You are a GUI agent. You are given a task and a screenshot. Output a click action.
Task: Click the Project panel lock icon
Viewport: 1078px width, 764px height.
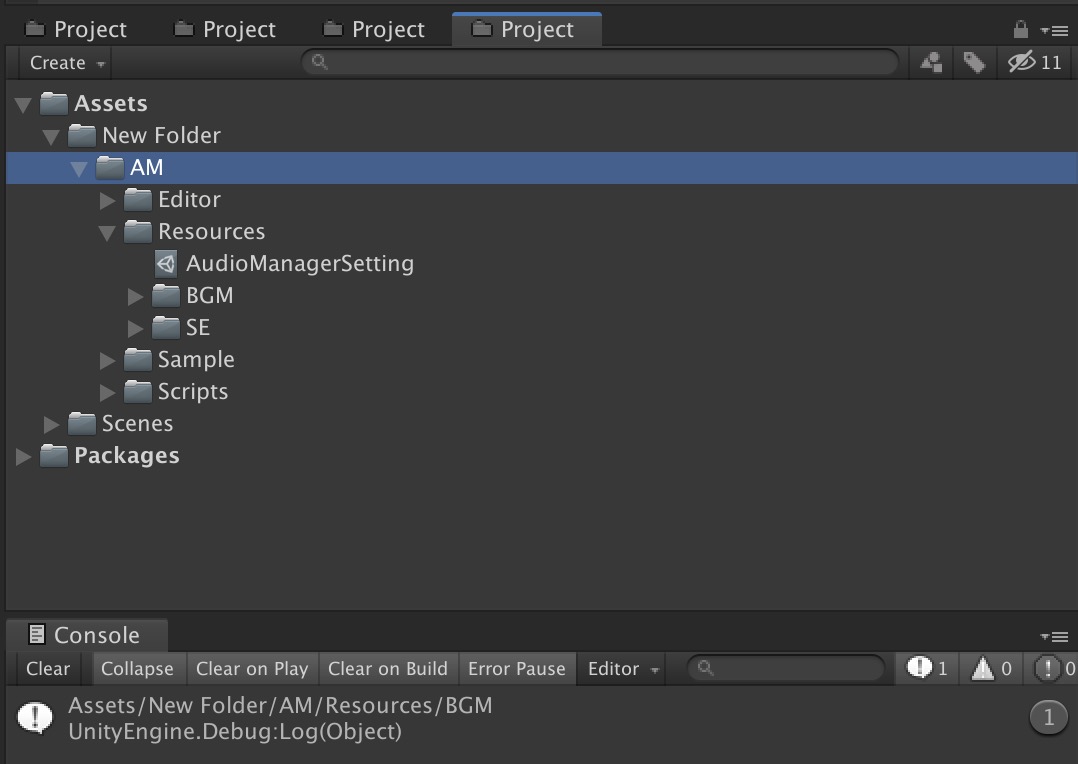1020,29
